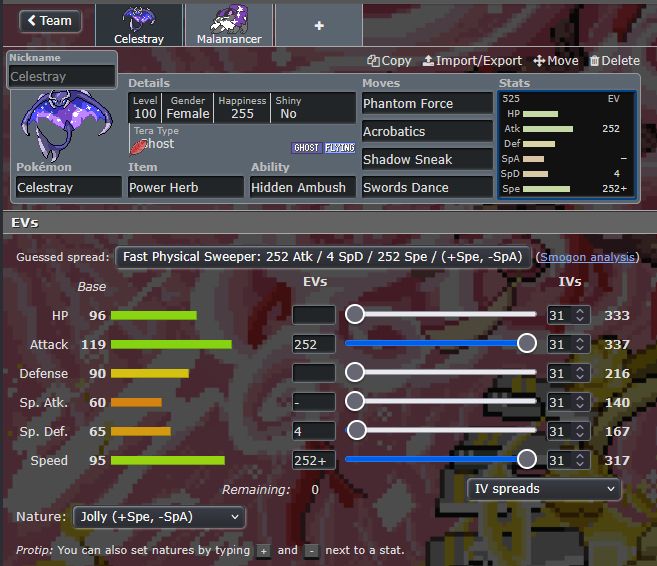Click the Nickname input field
Viewport: 657px width, 566px height.
[62, 76]
